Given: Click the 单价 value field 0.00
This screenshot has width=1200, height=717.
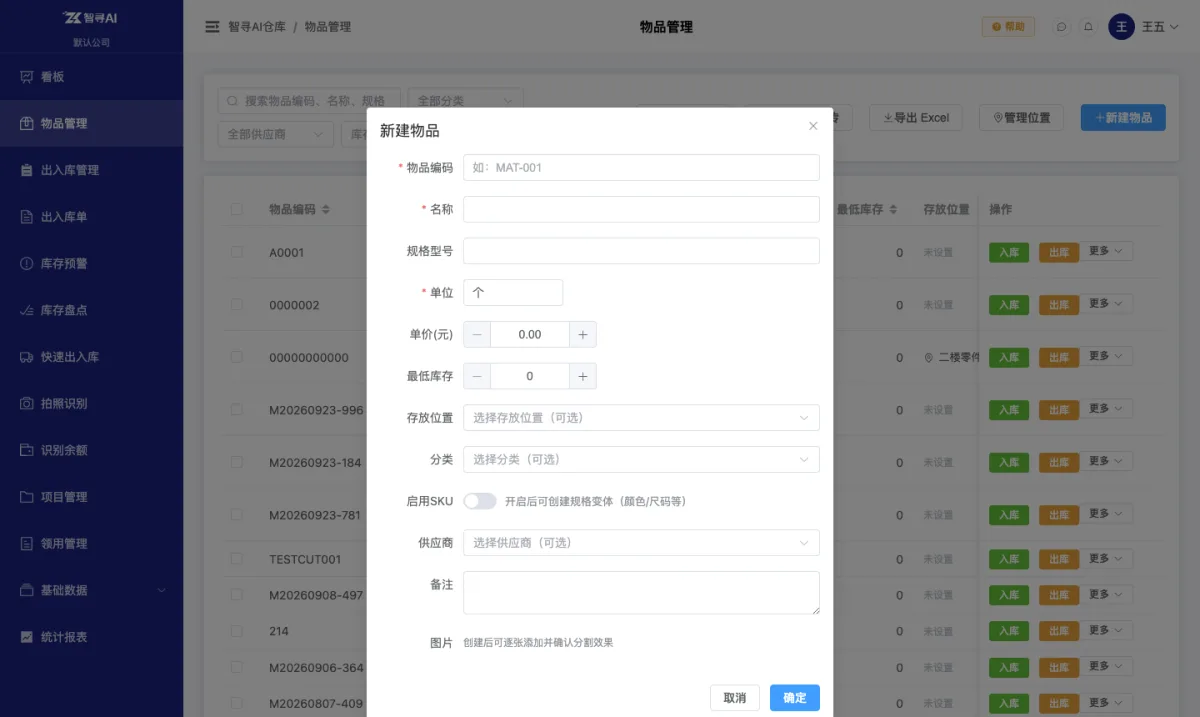Looking at the screenshot, I should 530,335.
